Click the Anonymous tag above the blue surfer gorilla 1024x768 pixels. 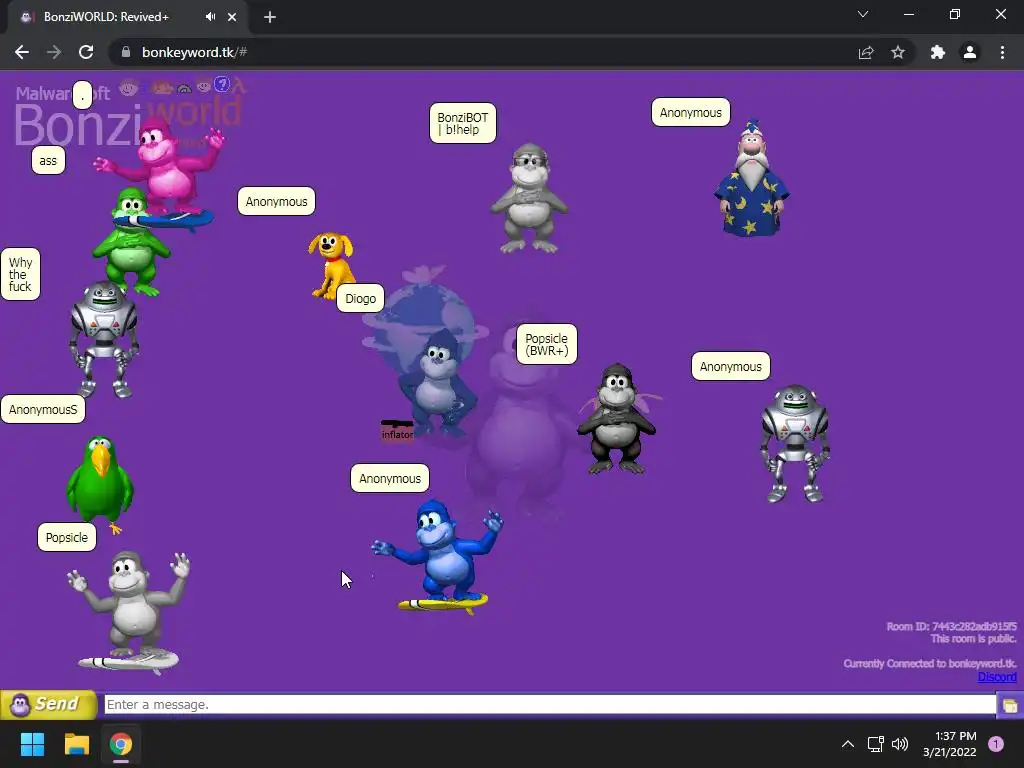[x=390, y=478]
